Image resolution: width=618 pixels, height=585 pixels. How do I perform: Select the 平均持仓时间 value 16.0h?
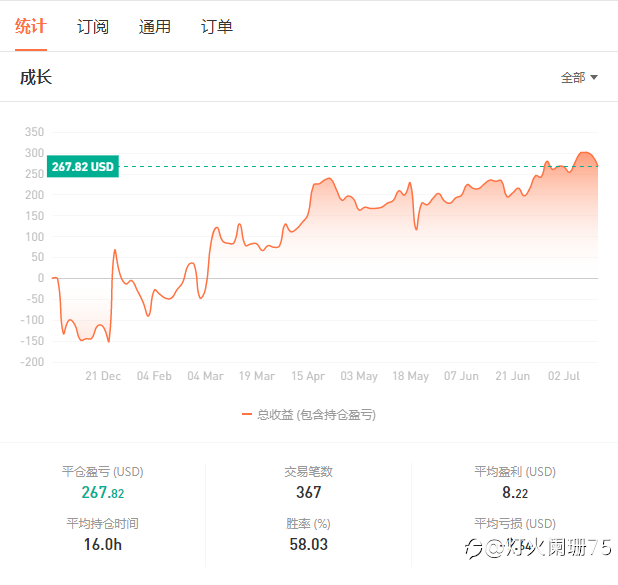pyautogui.click(x=103, y=545)
